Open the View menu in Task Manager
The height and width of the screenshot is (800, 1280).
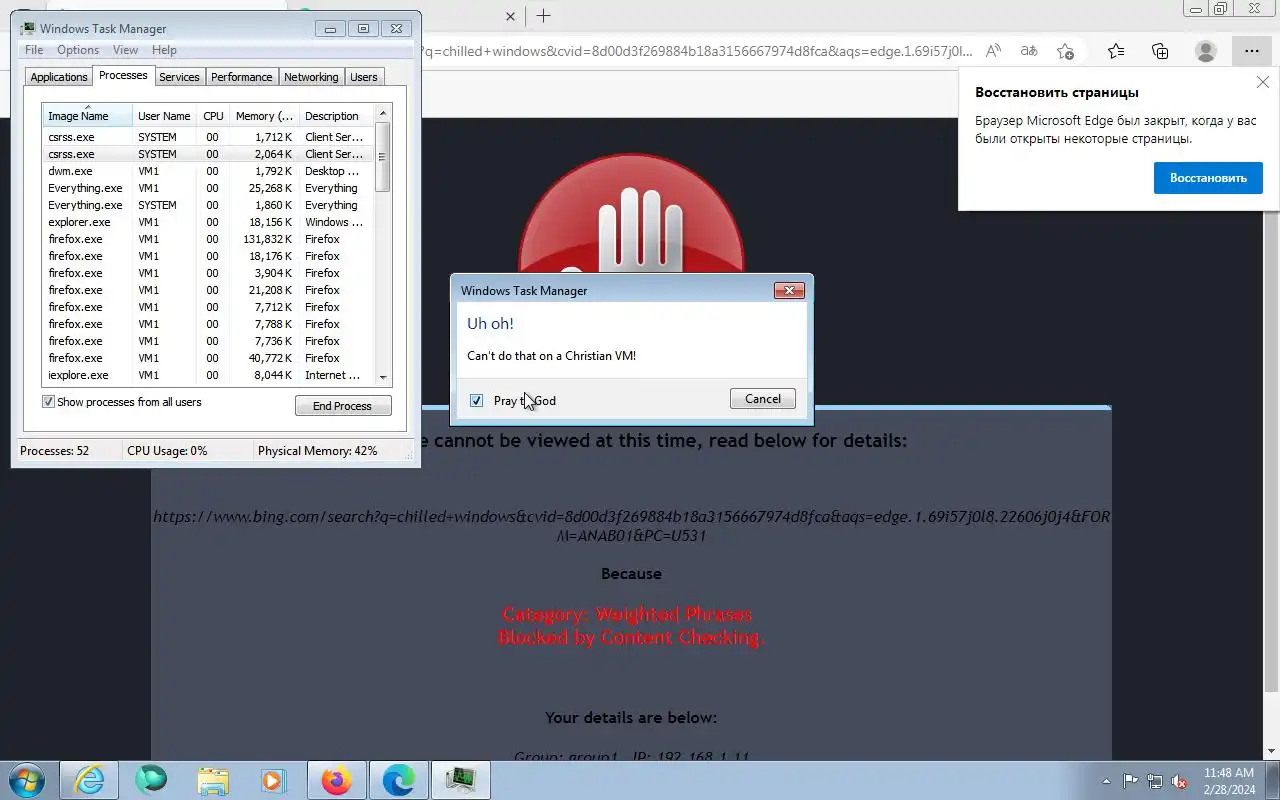pyautogui.click(x=125, y=50)
